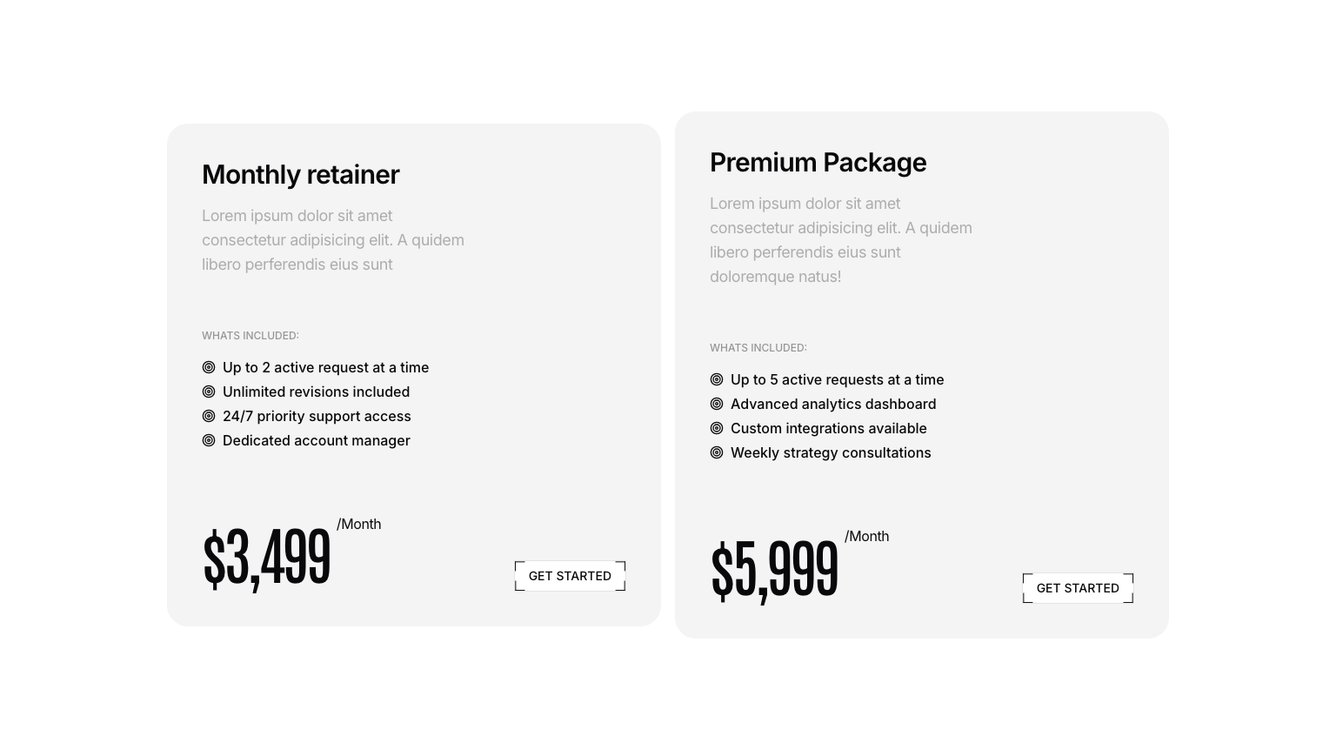Click the "Premium Package" heading

818,162
